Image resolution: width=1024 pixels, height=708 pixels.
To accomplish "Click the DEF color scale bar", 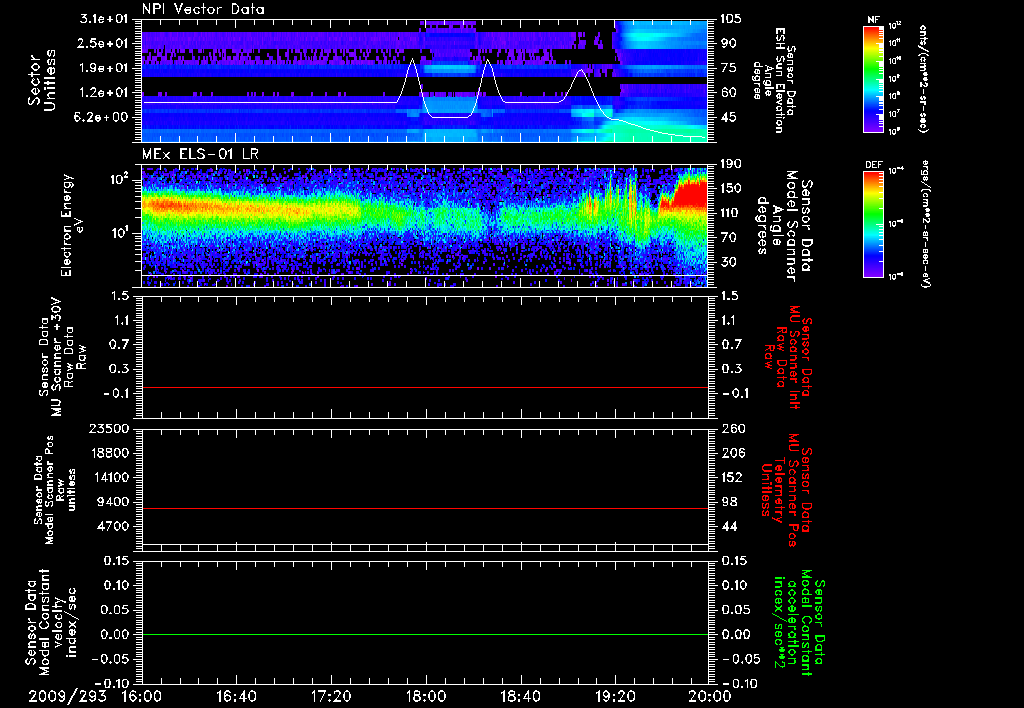I will pyautogui.click(x=874, y=224).
